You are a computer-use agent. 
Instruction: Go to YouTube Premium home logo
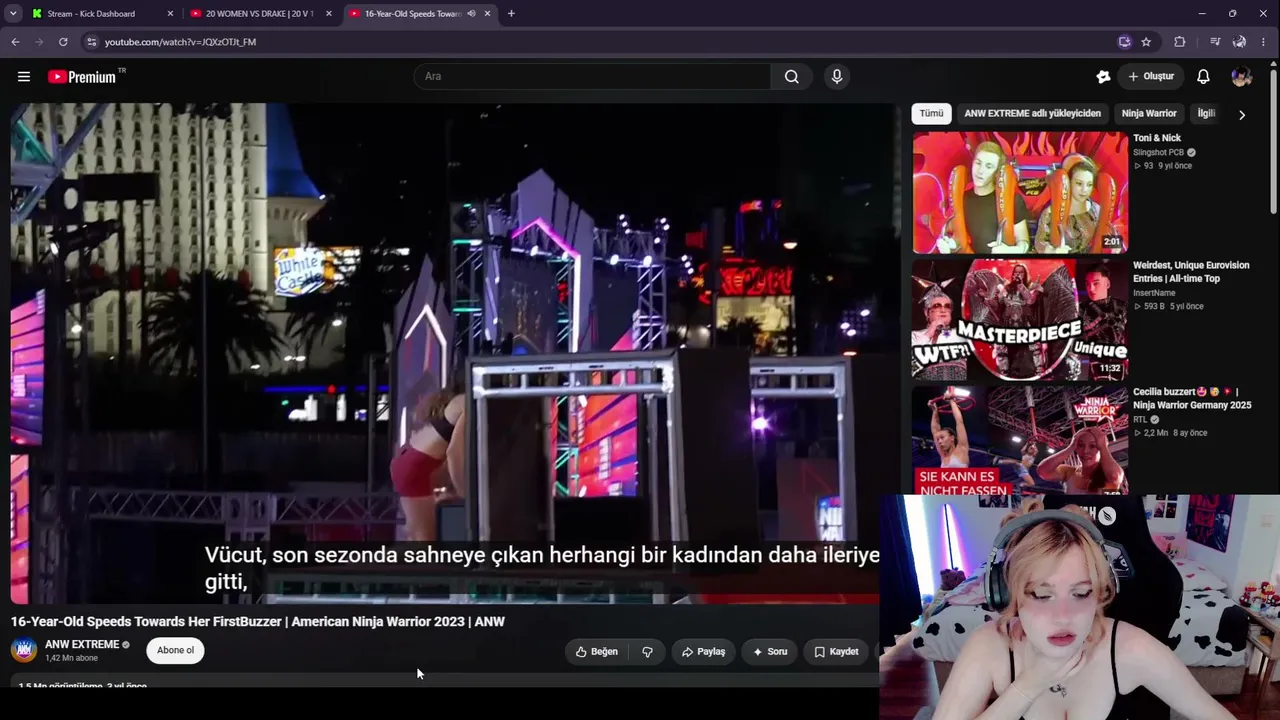[82, 77]
